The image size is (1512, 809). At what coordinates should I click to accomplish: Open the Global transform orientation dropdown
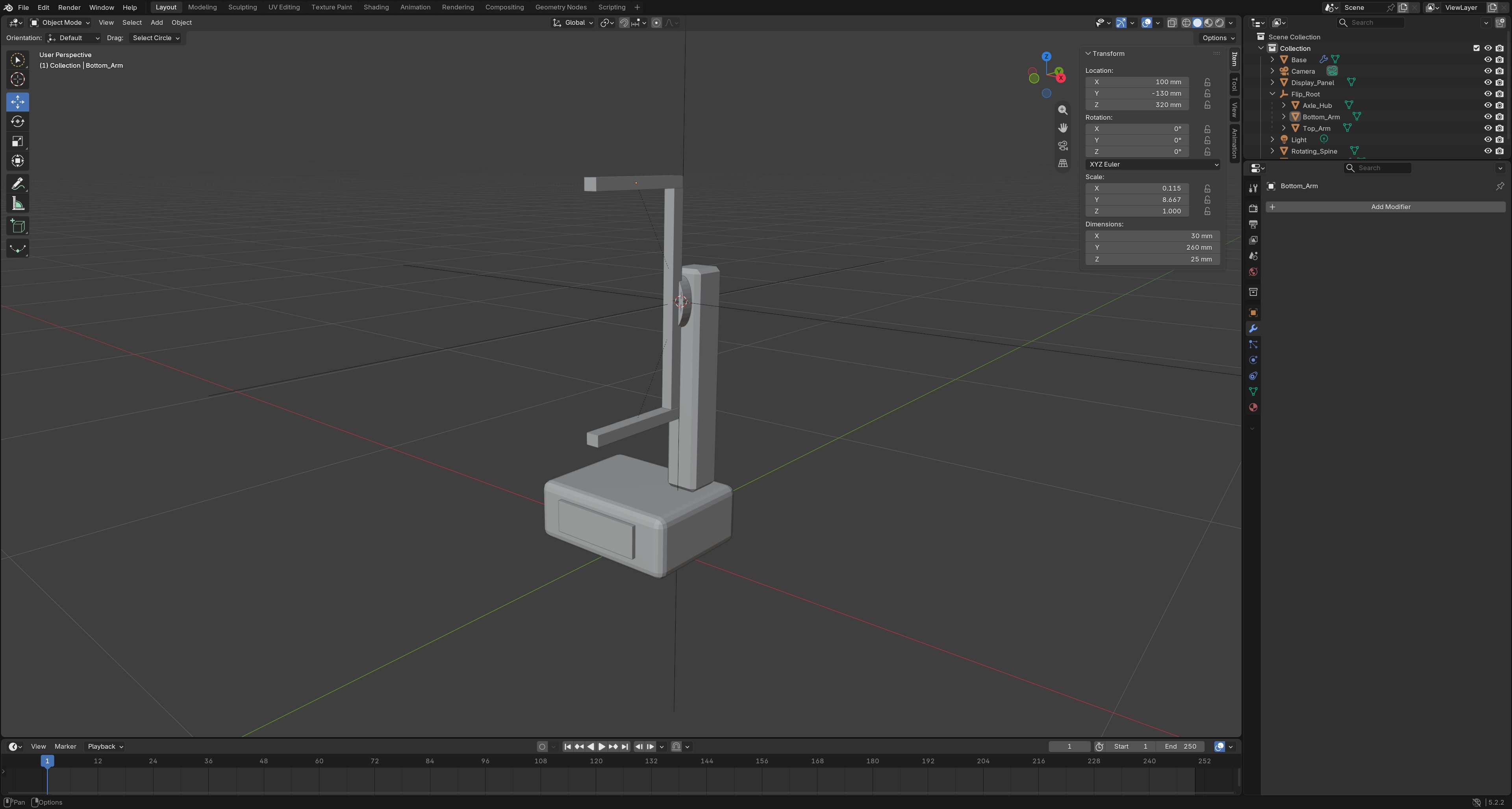573,22
